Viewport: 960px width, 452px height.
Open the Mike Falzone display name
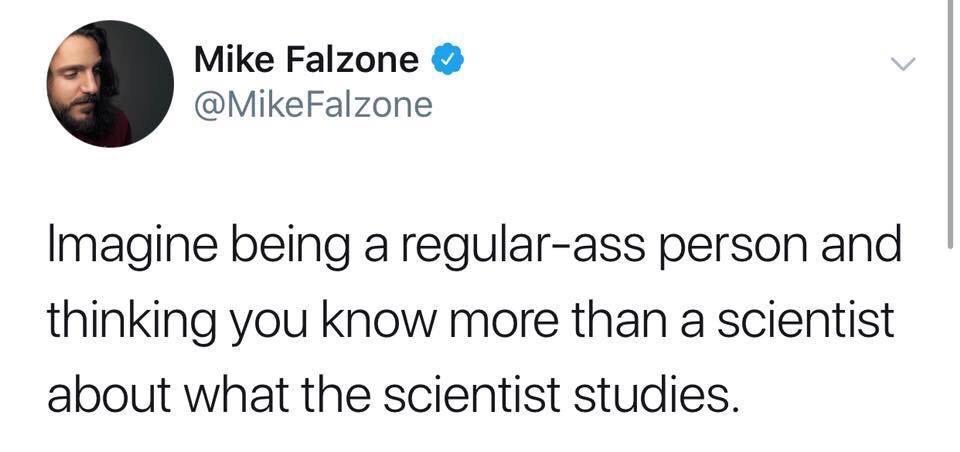305,62
